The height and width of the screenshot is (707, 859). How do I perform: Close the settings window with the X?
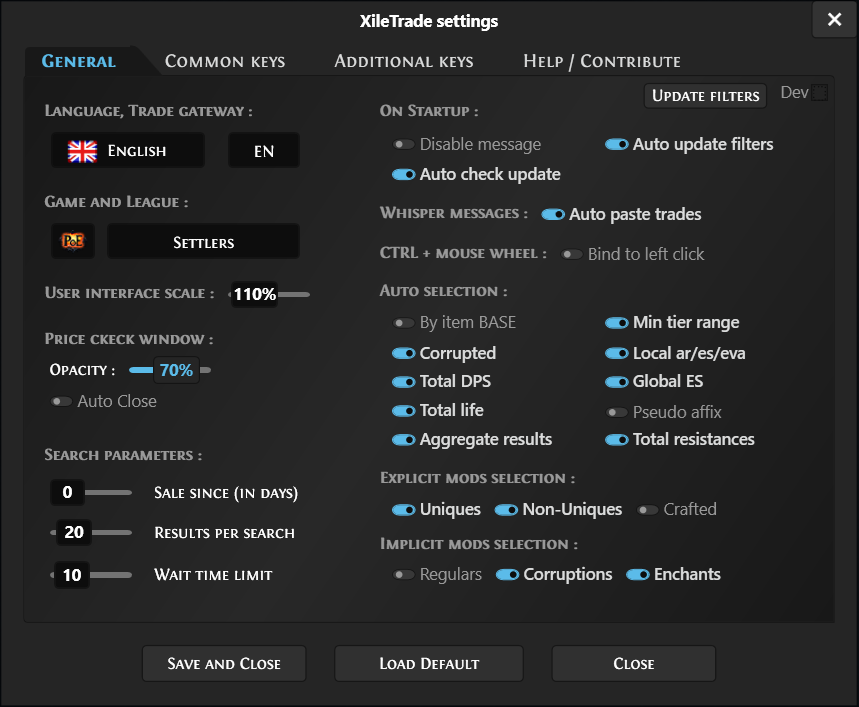pyautogui.click(x=834, y=20)
